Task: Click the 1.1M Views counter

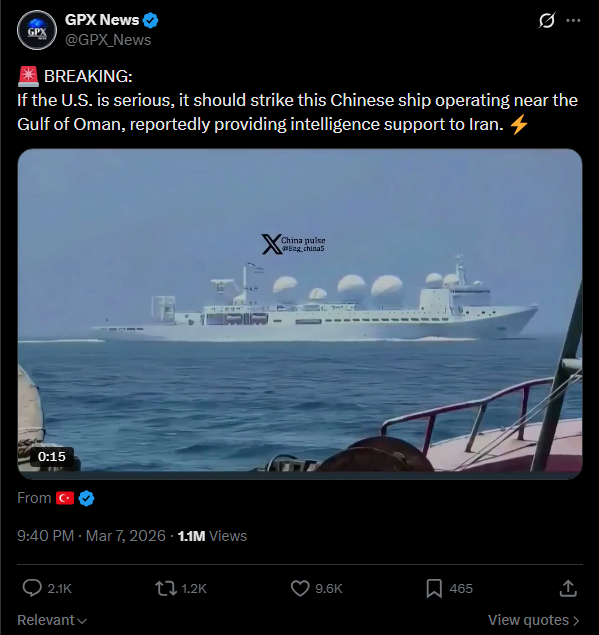Action: 212,536
